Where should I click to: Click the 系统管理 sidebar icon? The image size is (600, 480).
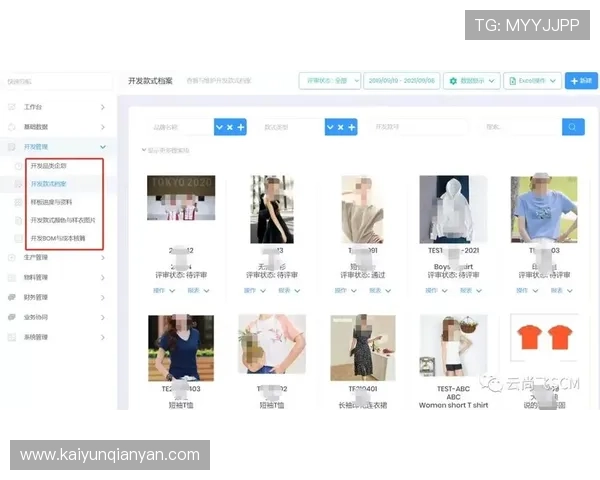click(12, 337)
